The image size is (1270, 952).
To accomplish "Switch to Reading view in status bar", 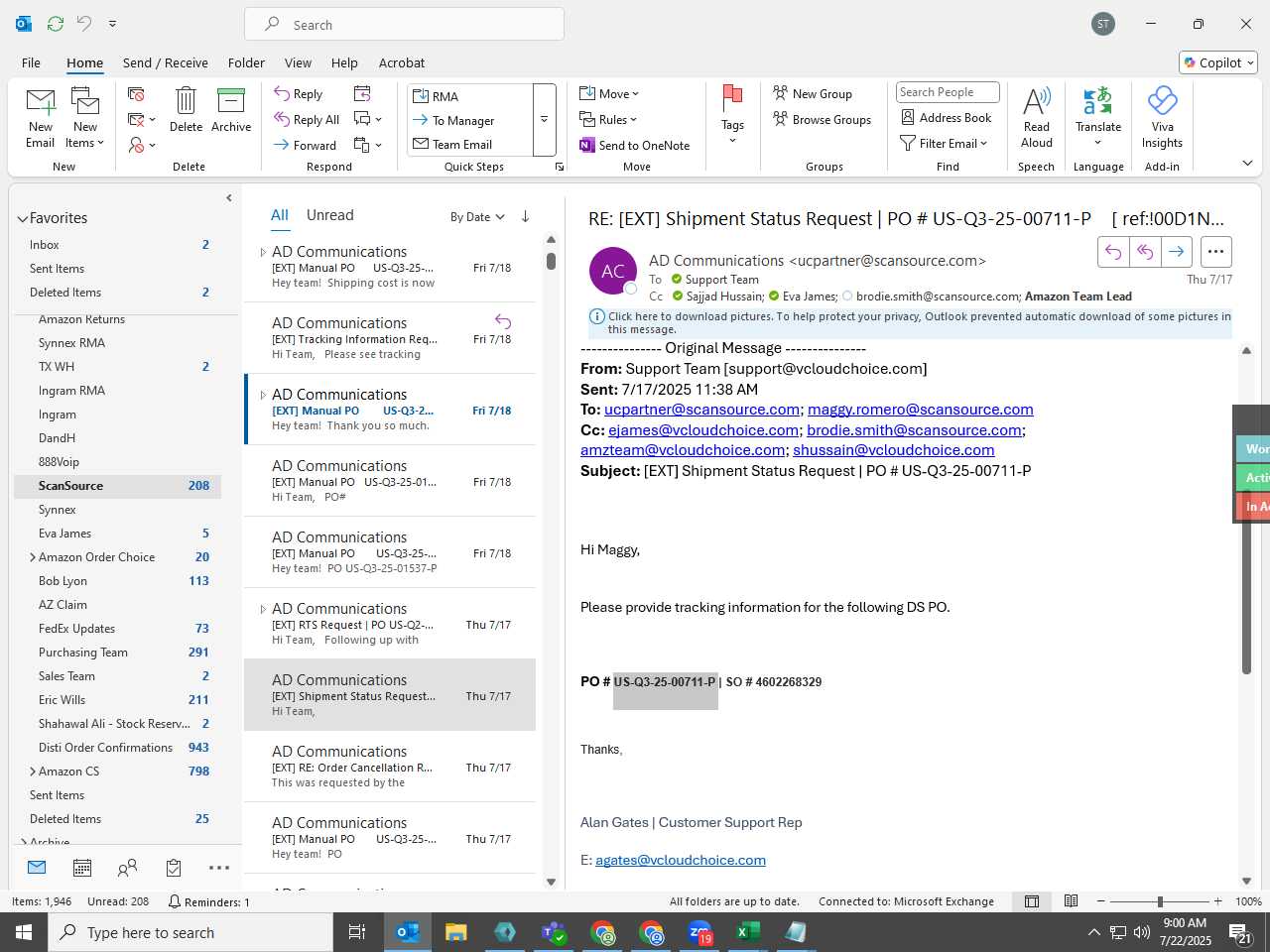I will pos(1072,901).
